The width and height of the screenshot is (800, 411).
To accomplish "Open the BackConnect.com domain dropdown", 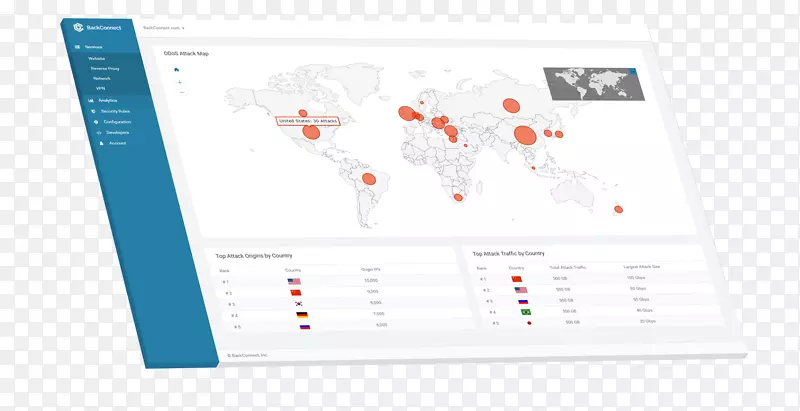I will (164, 29).
